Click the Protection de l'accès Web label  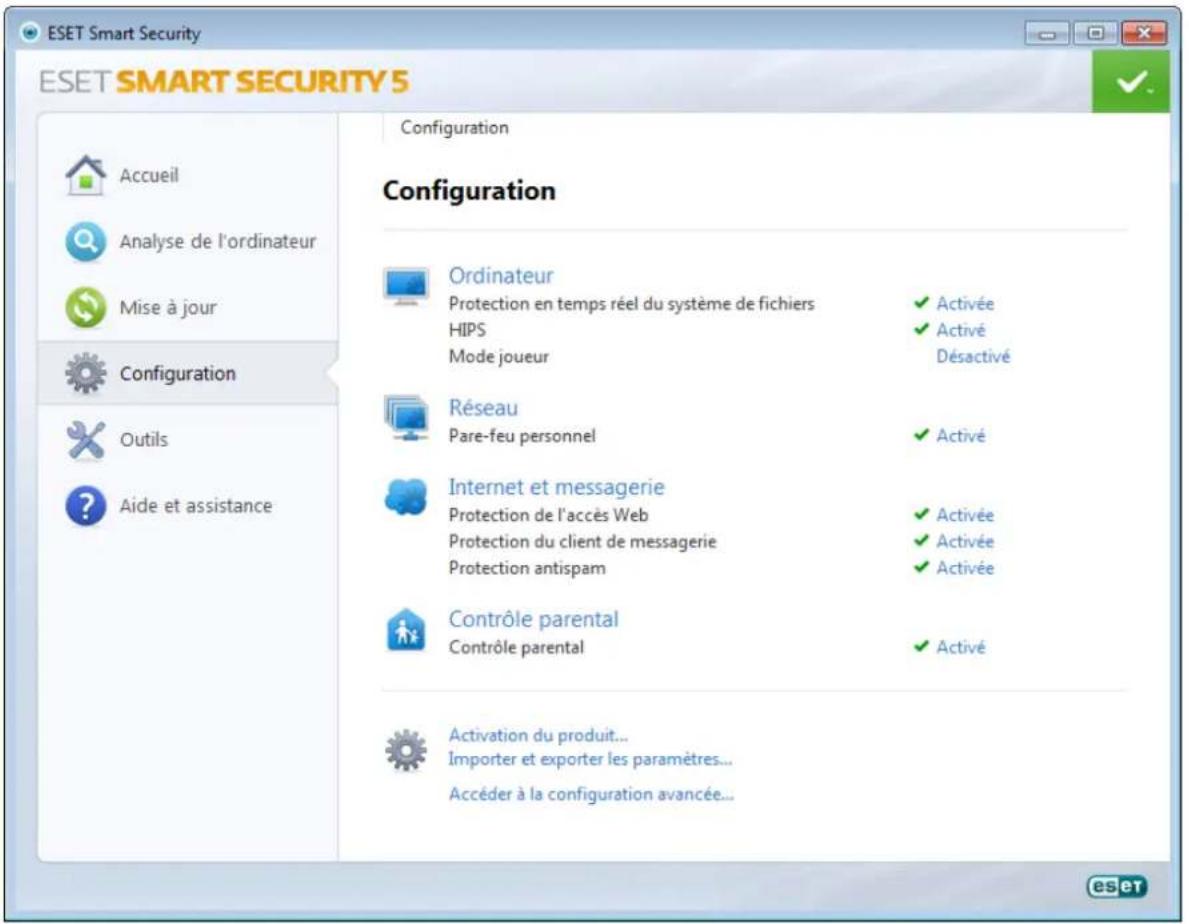click(x=548, y=515)
